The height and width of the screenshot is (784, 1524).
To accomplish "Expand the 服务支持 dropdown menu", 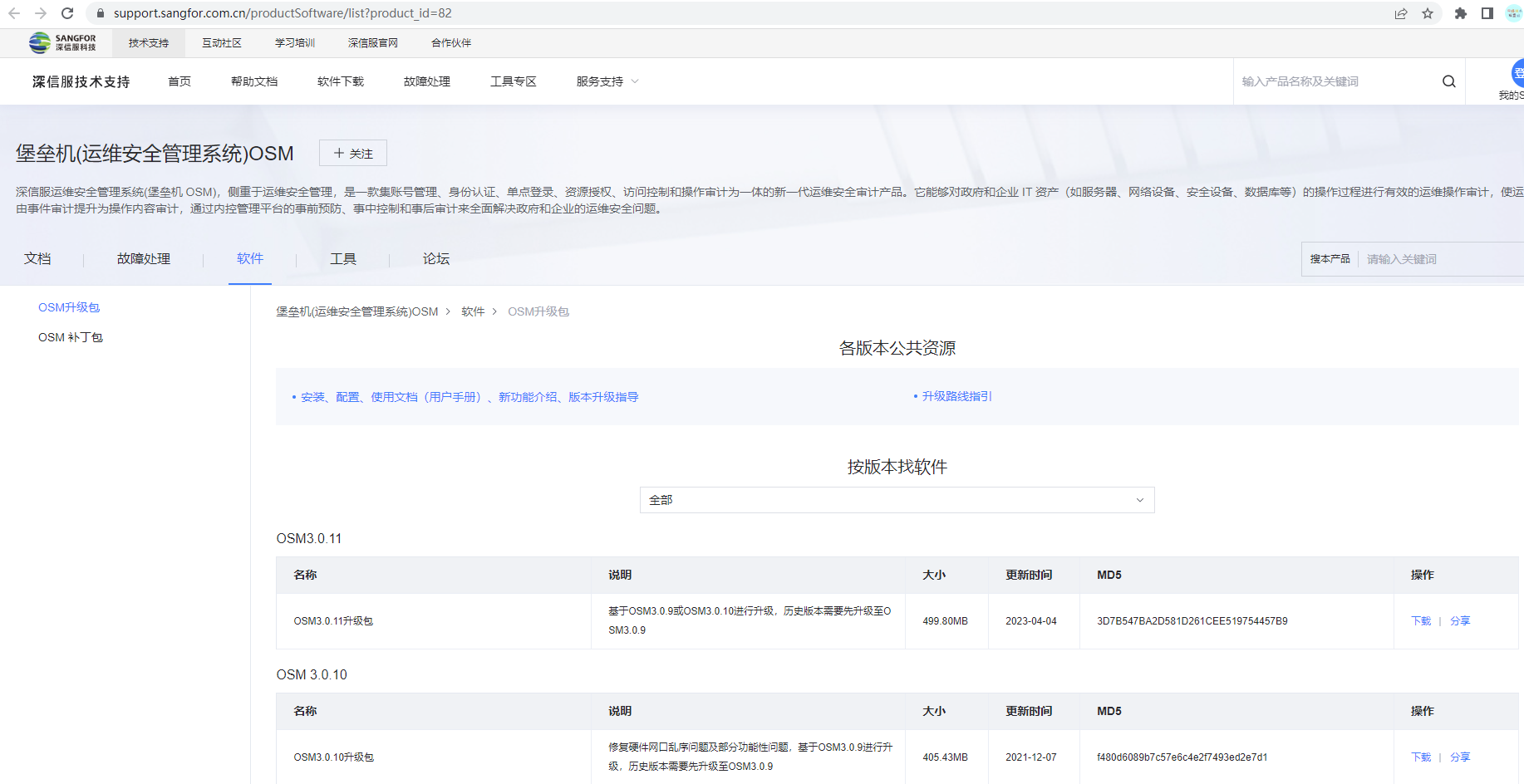I will (607, 81).
